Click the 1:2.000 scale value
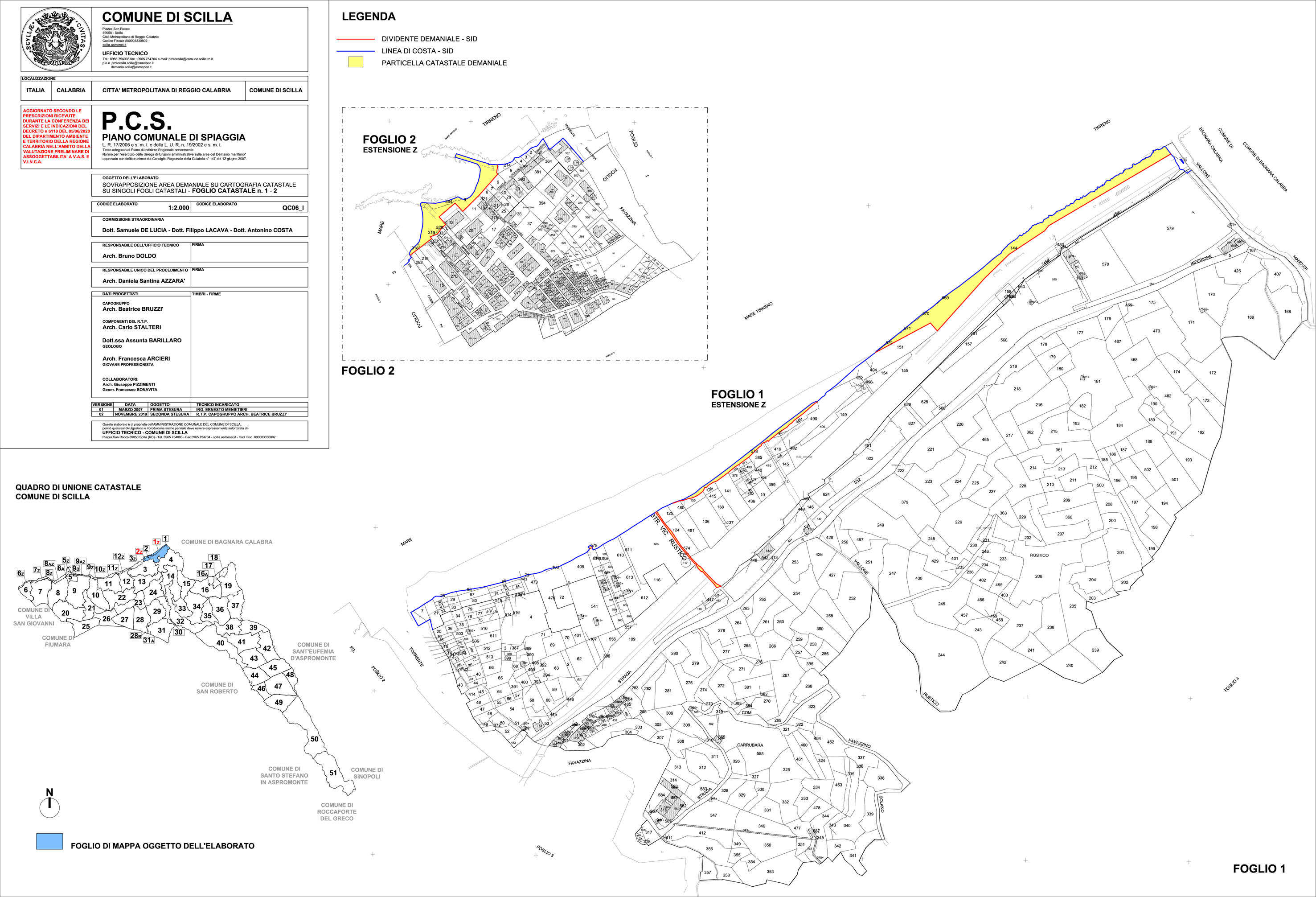 (x=179, y=208)
